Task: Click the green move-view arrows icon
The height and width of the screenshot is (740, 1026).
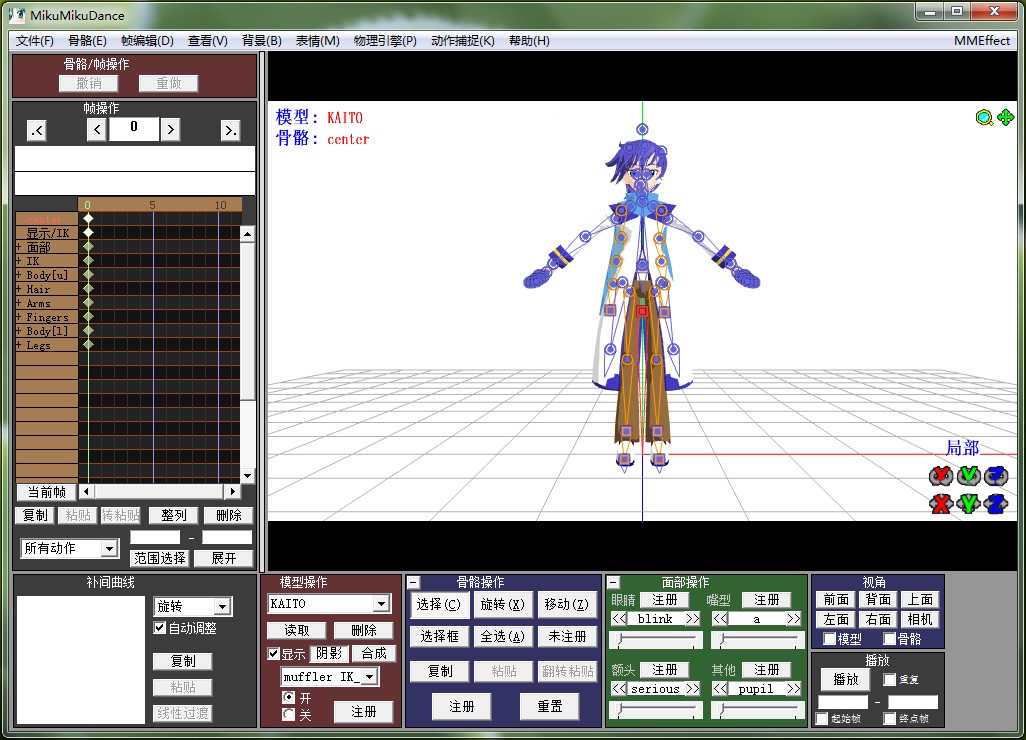Action: pos(1006,117)
